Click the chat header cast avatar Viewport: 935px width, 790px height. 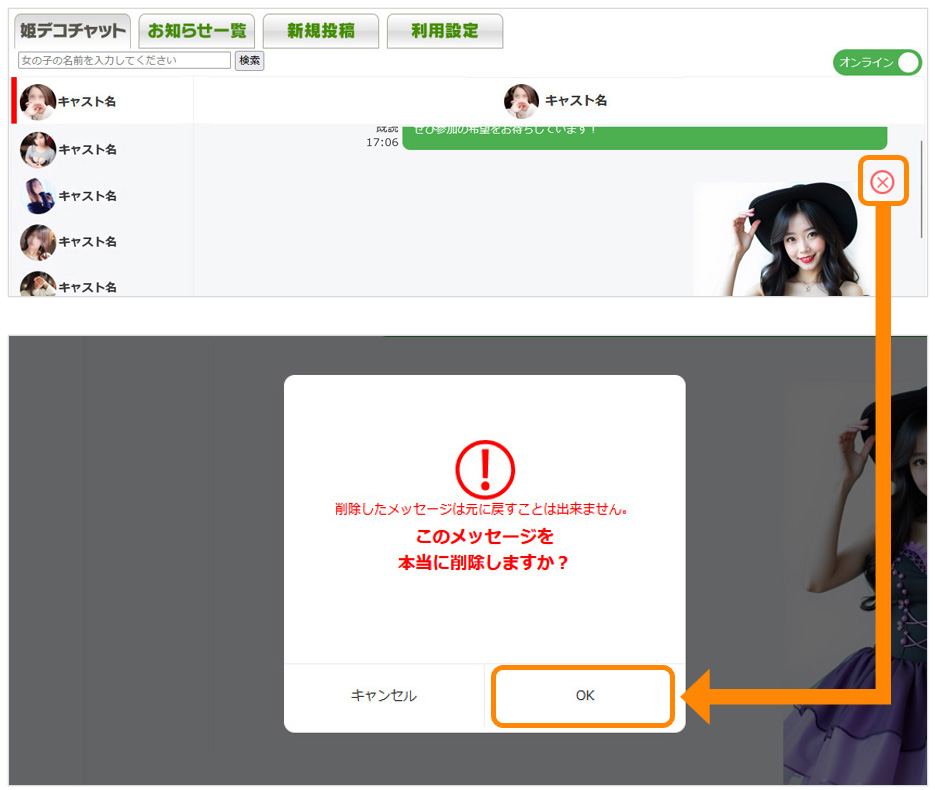coord(521,101)
